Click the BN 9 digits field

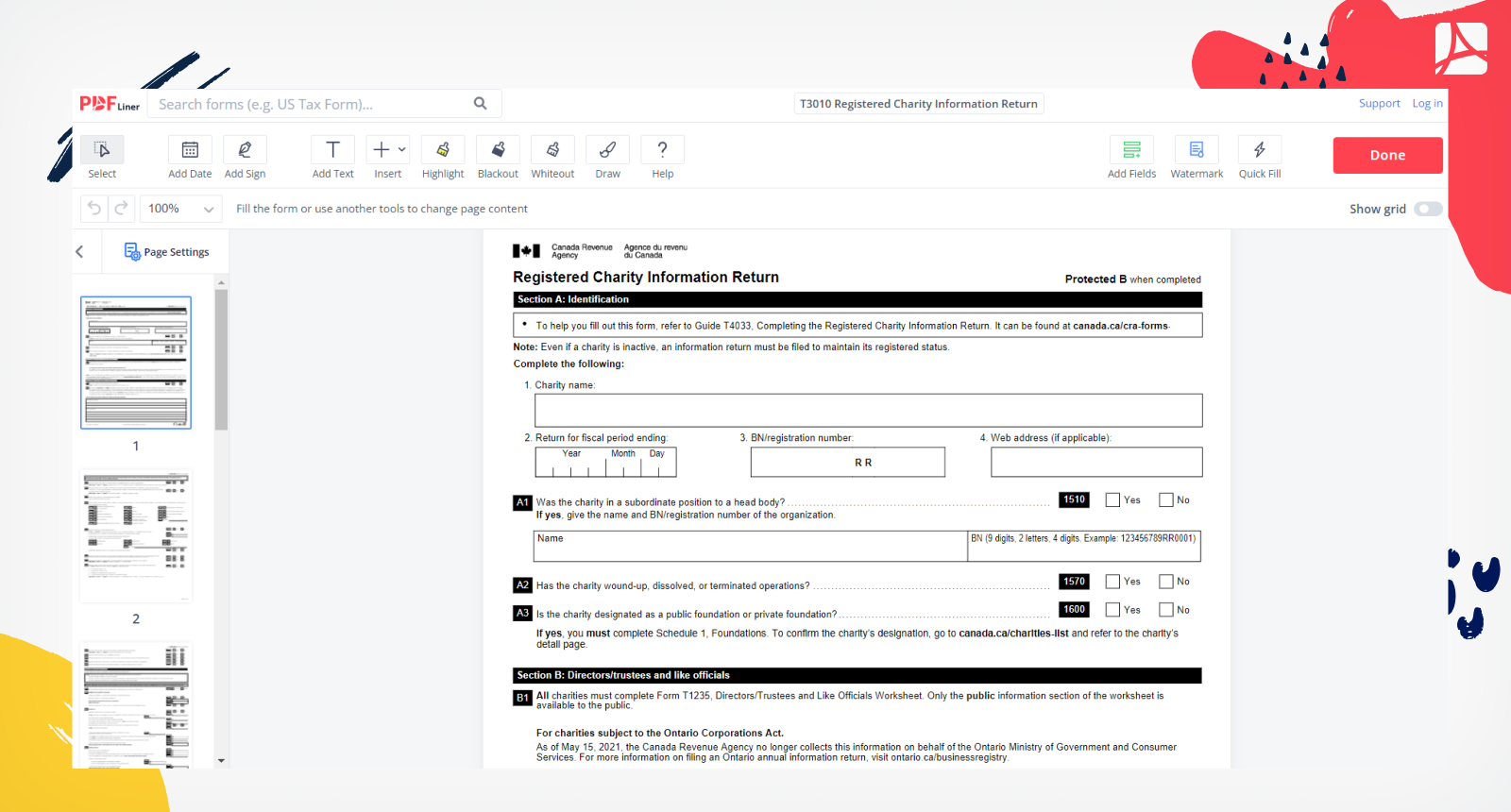click(1084, 546)
